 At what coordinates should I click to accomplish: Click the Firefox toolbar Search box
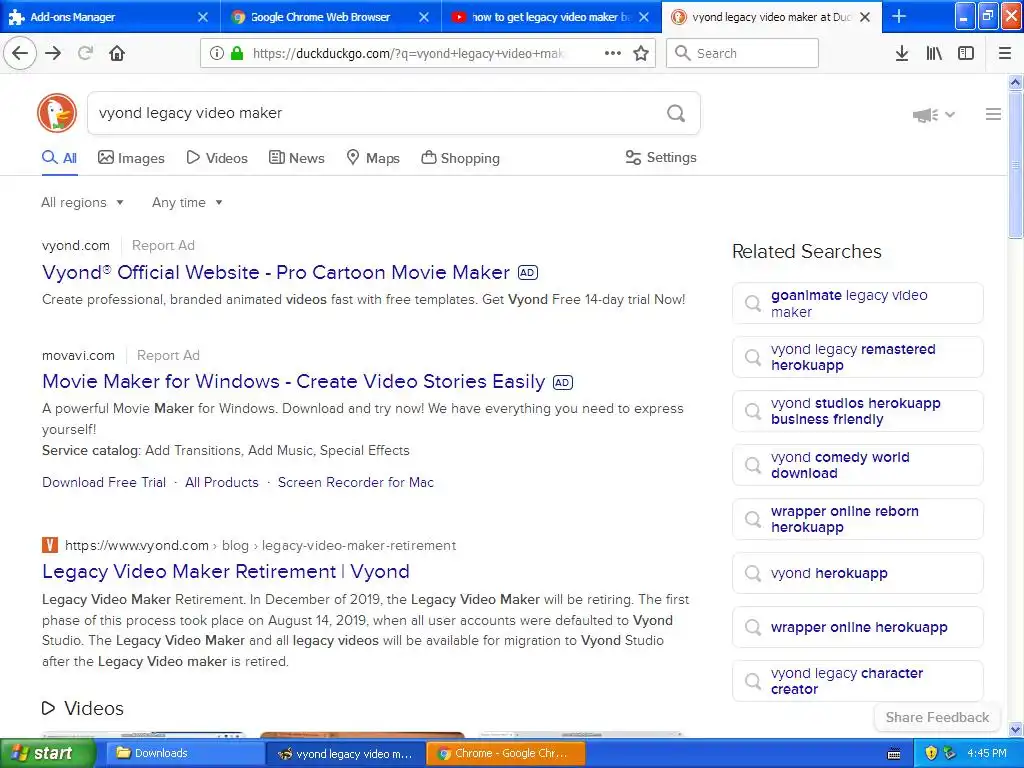click(x=742, y=53)
